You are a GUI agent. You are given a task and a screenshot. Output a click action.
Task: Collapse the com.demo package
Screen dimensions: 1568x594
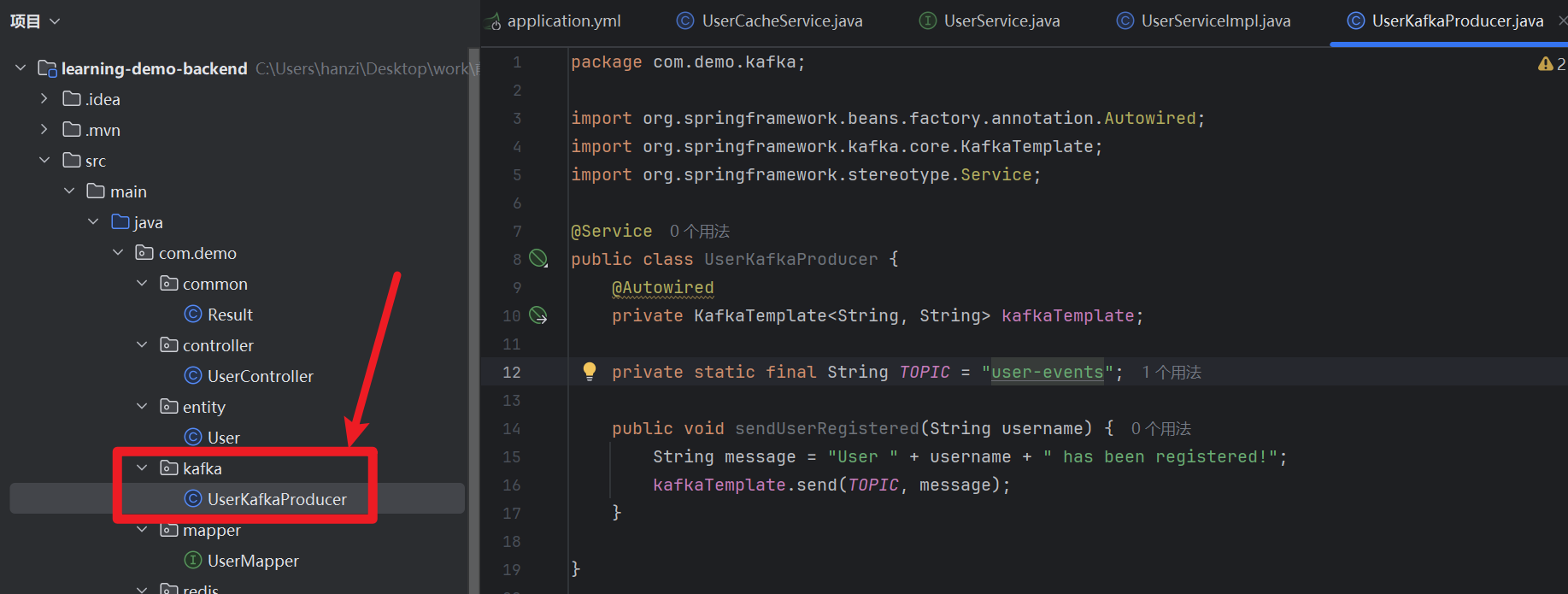pos(118,253)
